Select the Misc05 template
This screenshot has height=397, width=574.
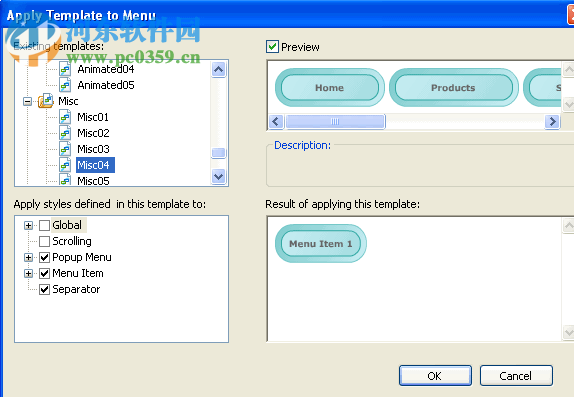pos(93,181)
